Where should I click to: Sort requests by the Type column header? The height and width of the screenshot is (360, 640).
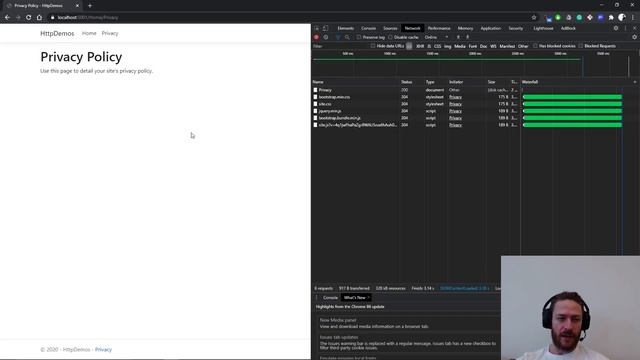430,82
